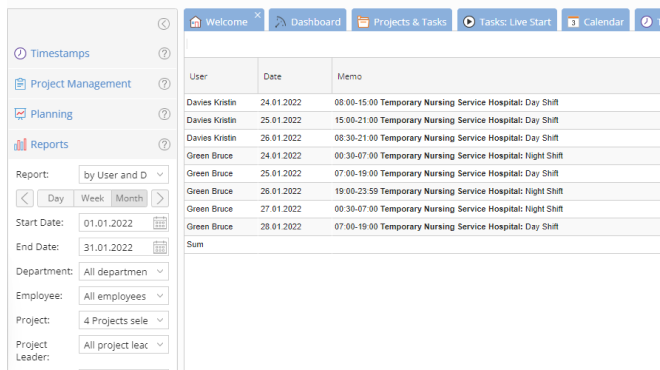
Task: Click the Projects & Tasks tab icon
Action: point(363,22)
